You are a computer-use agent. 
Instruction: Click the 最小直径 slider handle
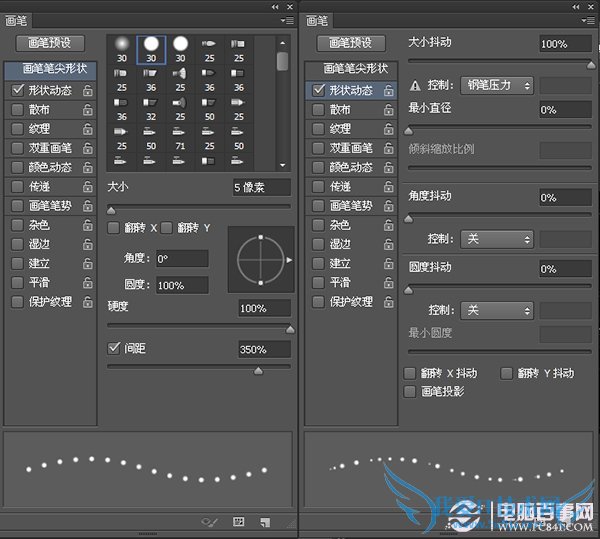[x=409, y=131]
